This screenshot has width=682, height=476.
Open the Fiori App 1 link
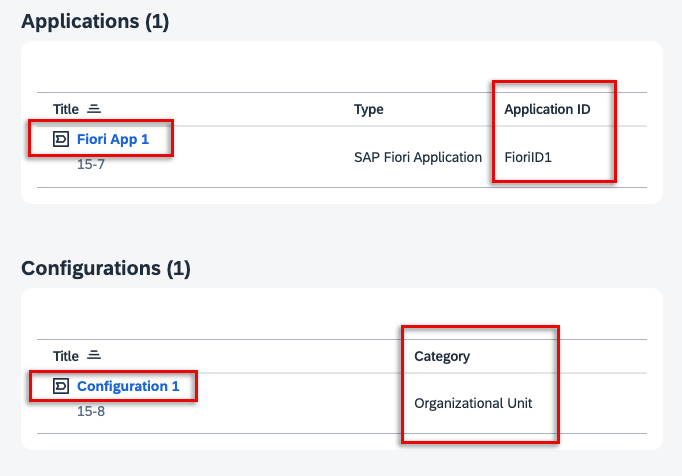point(113,139)
